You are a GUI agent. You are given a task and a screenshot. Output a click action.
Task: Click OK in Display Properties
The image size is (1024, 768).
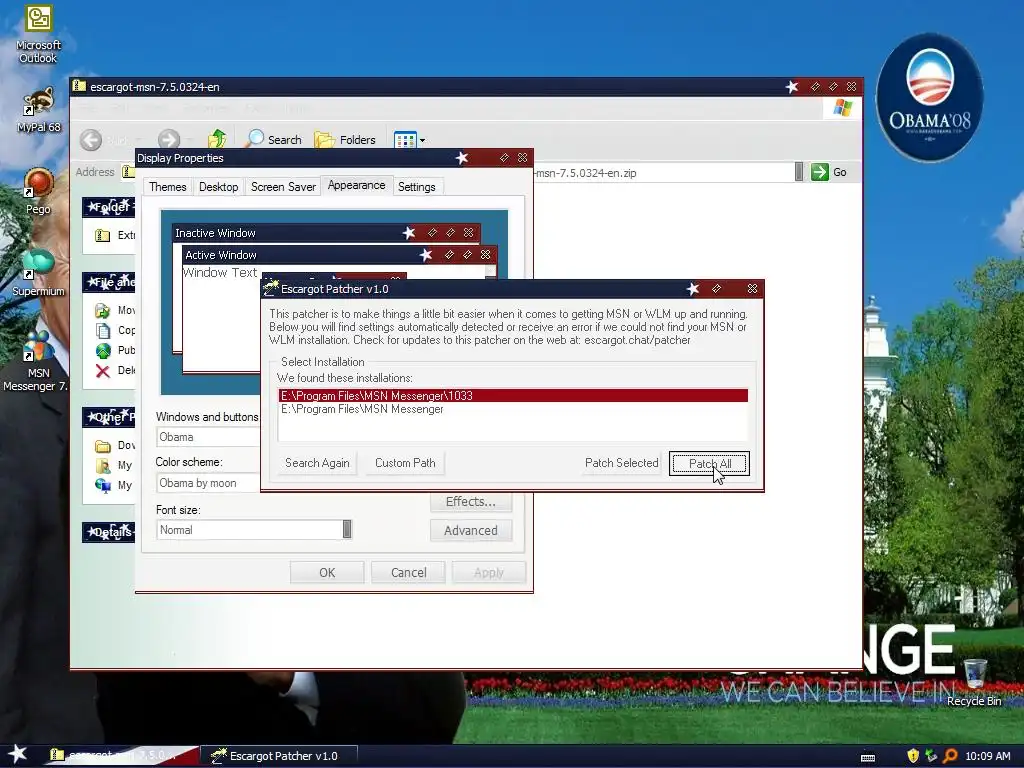tap(327, 573)
